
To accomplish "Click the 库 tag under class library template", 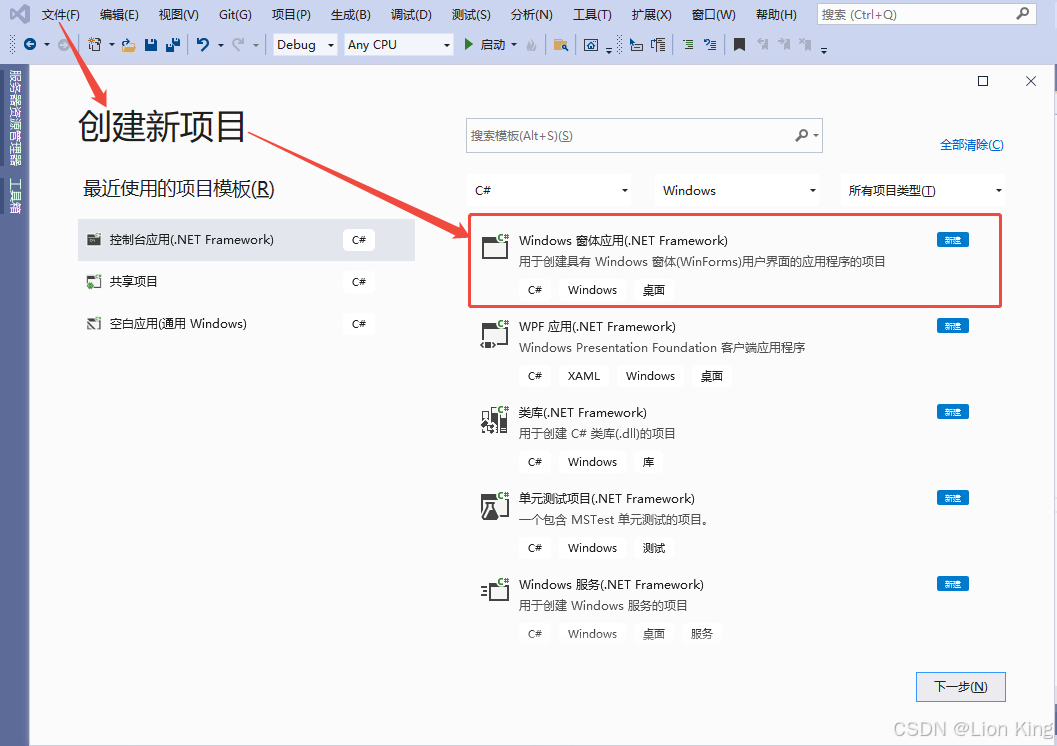I will pyautogui.click(x=648, y=462).
